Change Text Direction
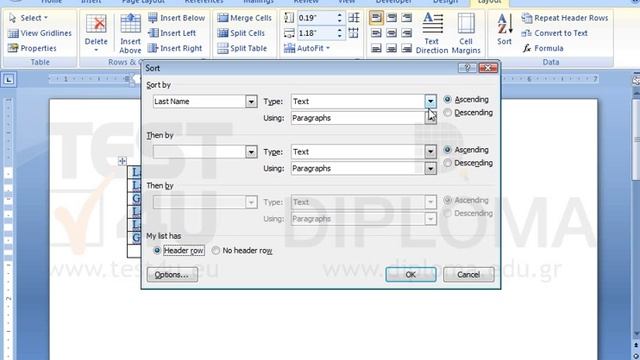This screenshot has height=360, width=640. (432, 33)
